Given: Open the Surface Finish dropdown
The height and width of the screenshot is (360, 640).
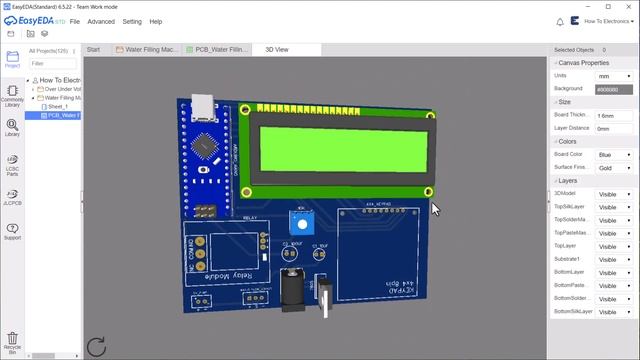Looking at the screenshot, I should click(614, 168).
